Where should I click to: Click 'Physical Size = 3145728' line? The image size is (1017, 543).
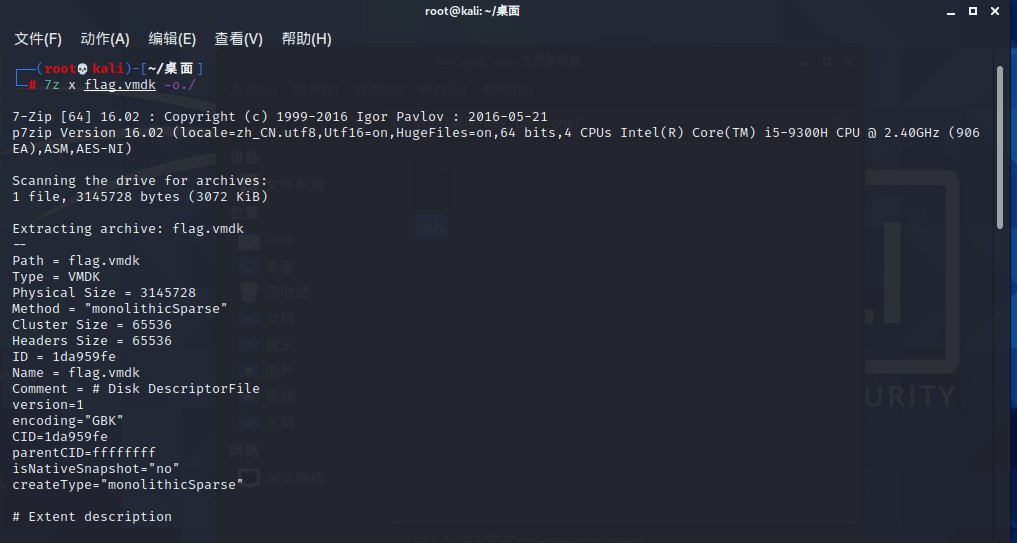pyautogui.click(x=104, y=293)
